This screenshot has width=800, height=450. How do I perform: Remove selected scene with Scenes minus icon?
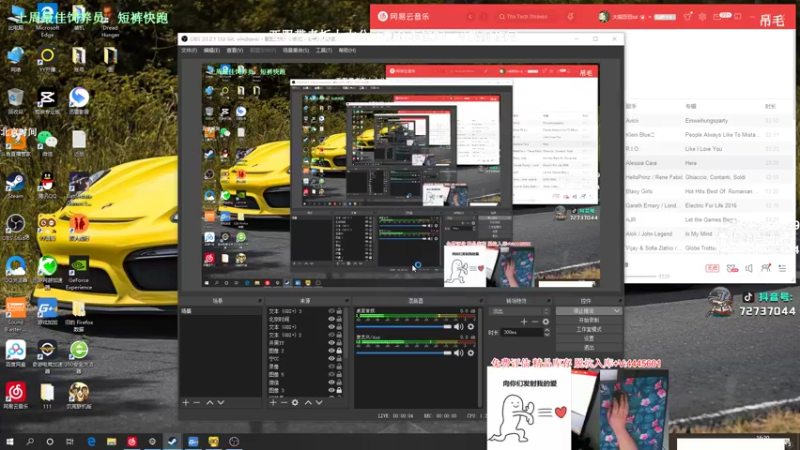pos(197,403)
